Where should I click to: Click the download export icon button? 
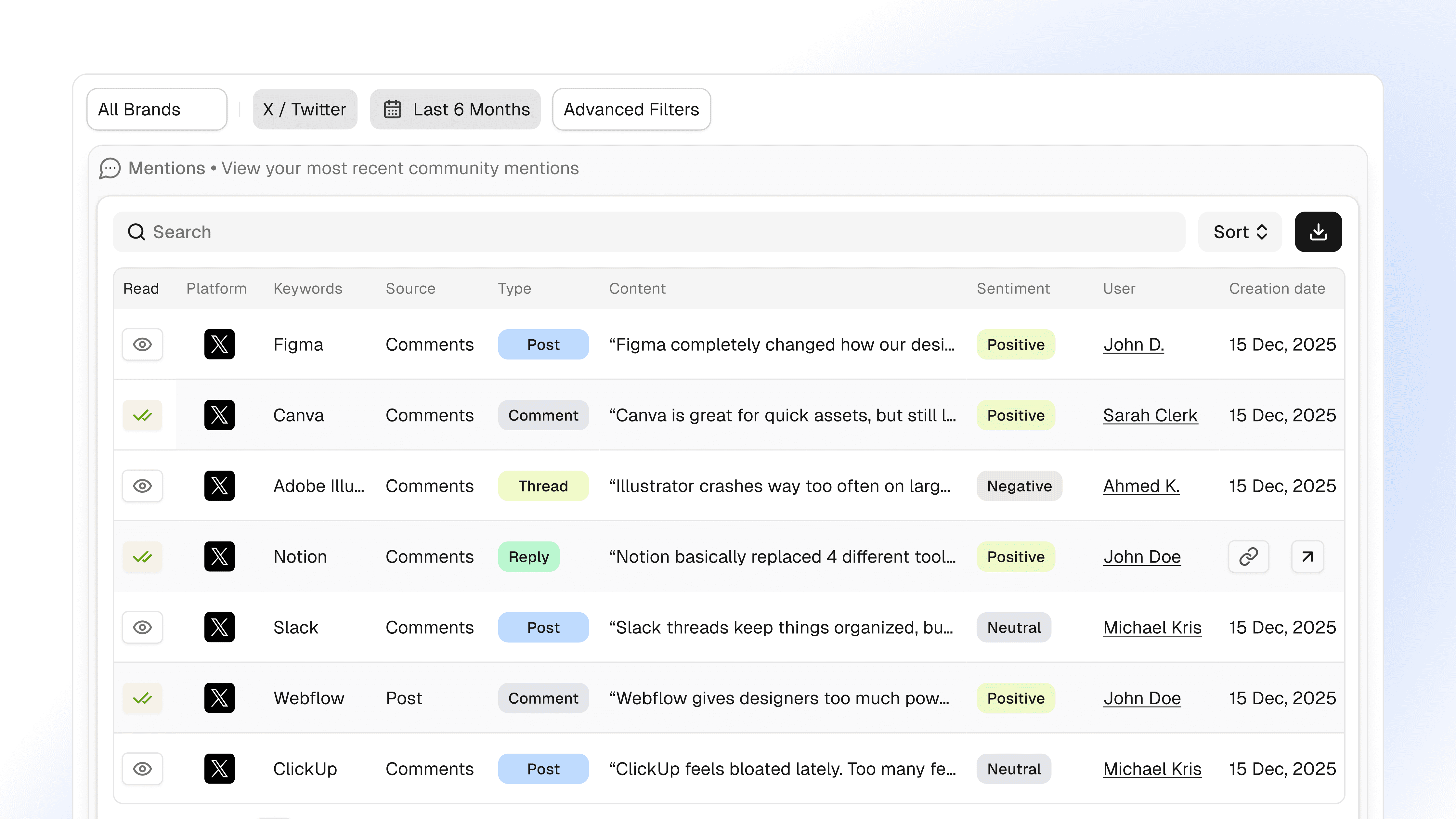coord(1318,232)
